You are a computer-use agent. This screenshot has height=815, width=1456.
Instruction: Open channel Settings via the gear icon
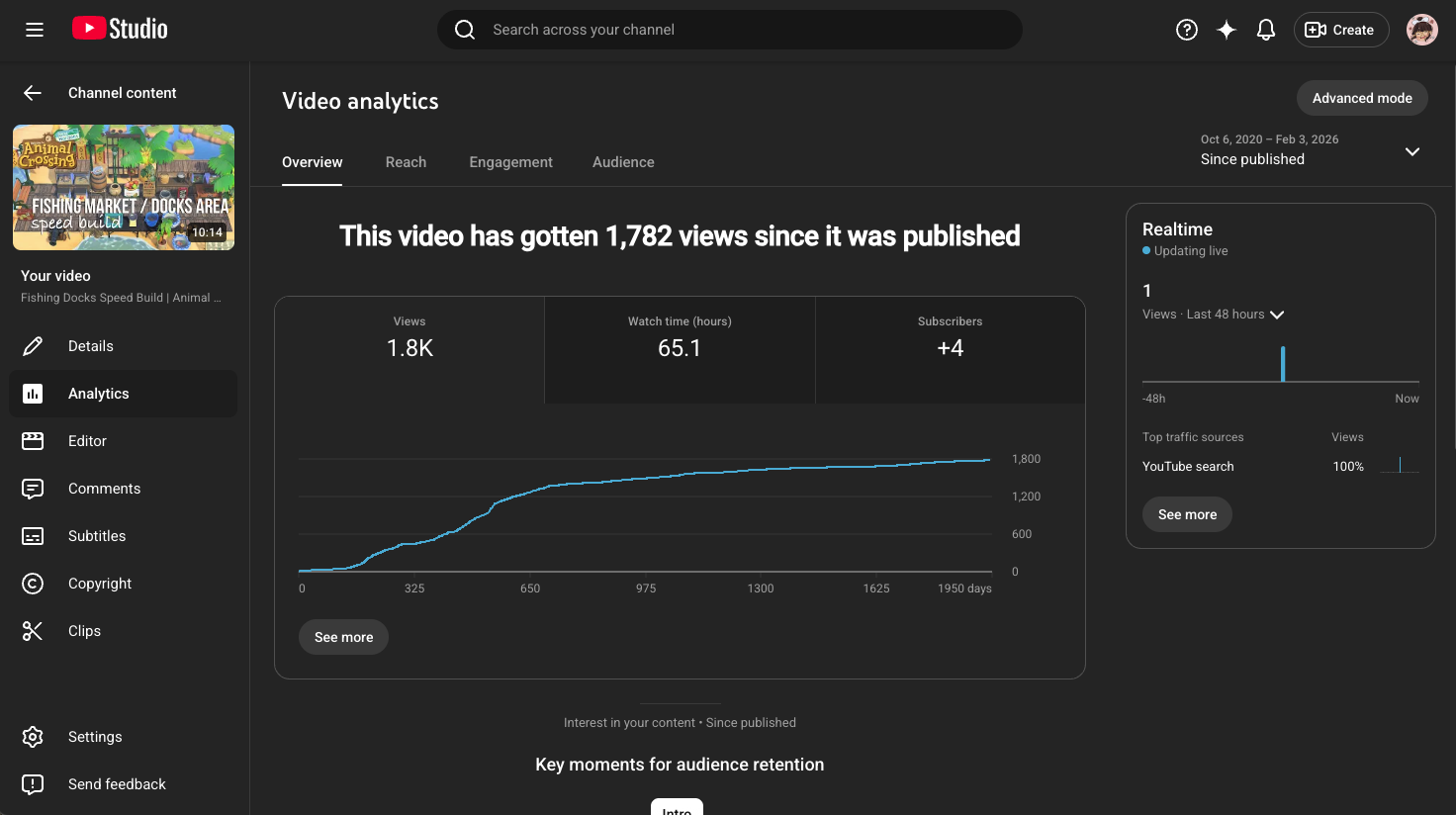coord(95,736)
